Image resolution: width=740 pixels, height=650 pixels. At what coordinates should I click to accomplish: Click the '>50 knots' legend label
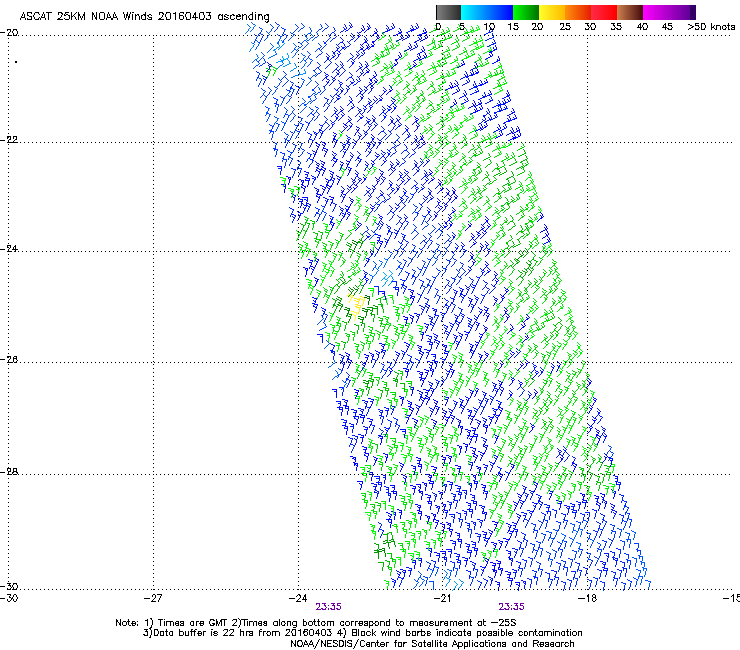(x=711, y=27)
